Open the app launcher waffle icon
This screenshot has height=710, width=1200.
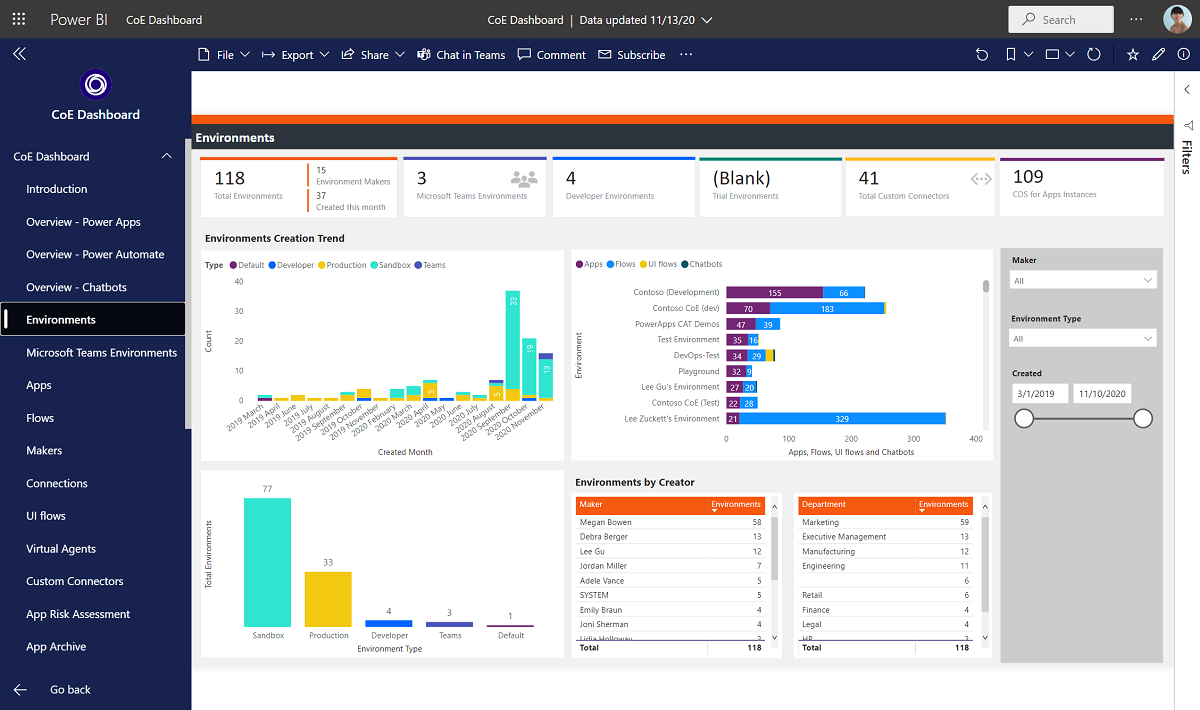(x=19, y=19)
